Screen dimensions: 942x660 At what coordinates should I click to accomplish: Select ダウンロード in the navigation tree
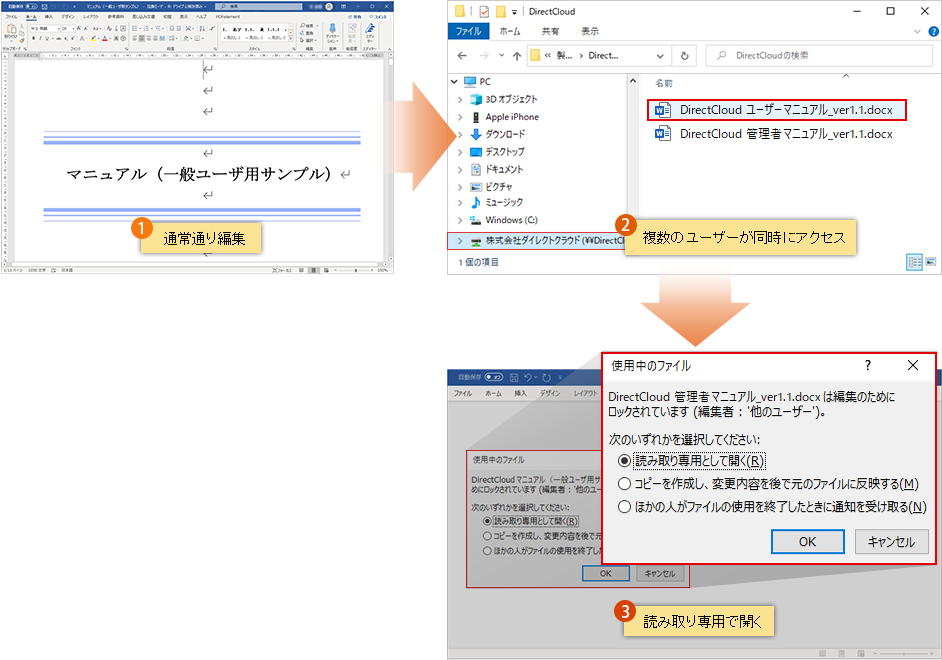pyautogui.click(x=505, y=134)
